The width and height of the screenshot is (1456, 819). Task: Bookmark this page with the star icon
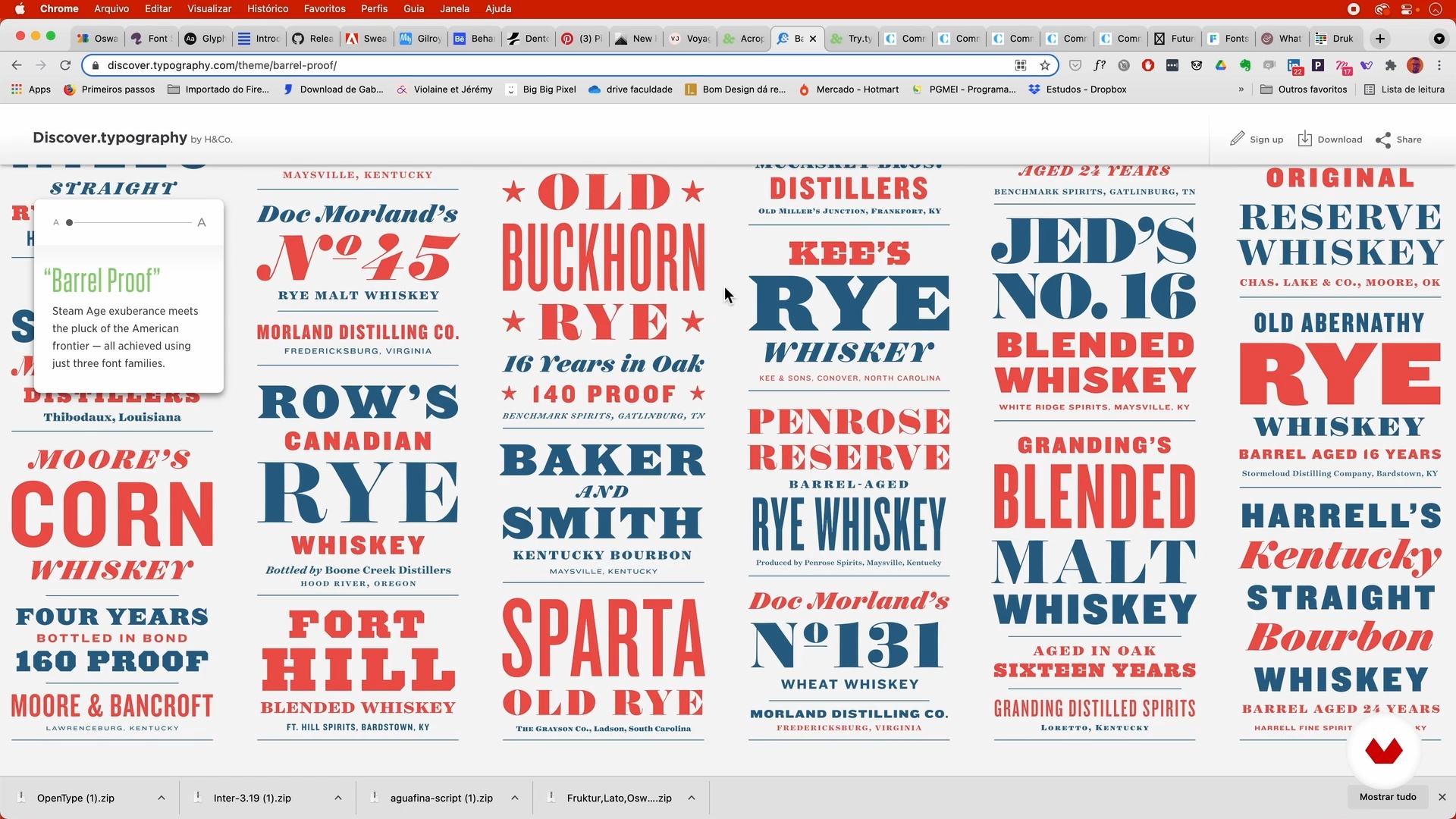(1045, 65)
